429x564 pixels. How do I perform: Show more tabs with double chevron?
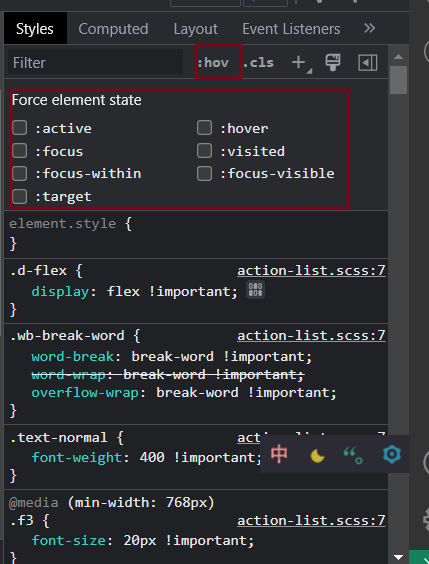coord(369,28)
